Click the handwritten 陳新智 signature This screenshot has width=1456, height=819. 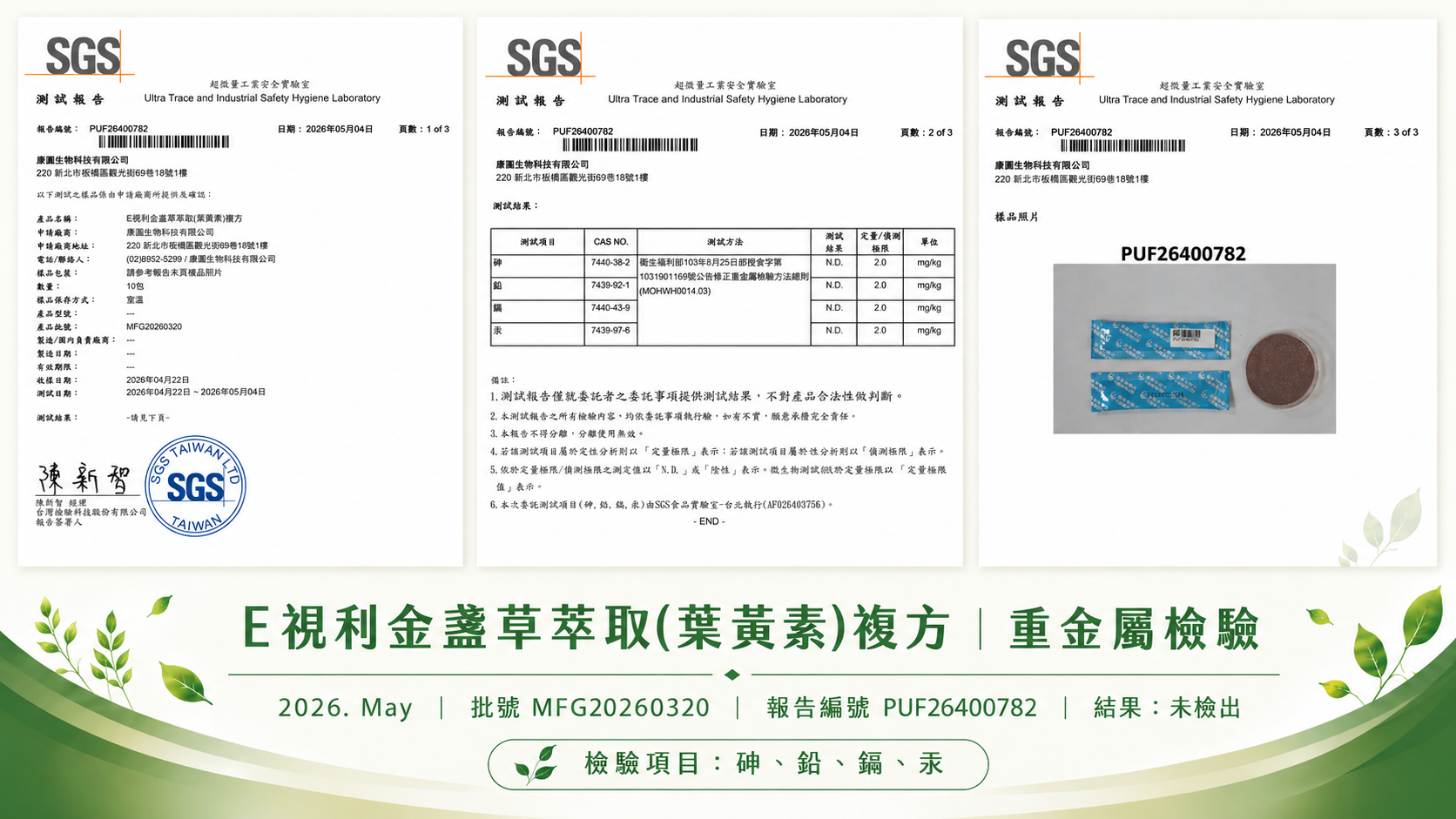click(85, 478)
